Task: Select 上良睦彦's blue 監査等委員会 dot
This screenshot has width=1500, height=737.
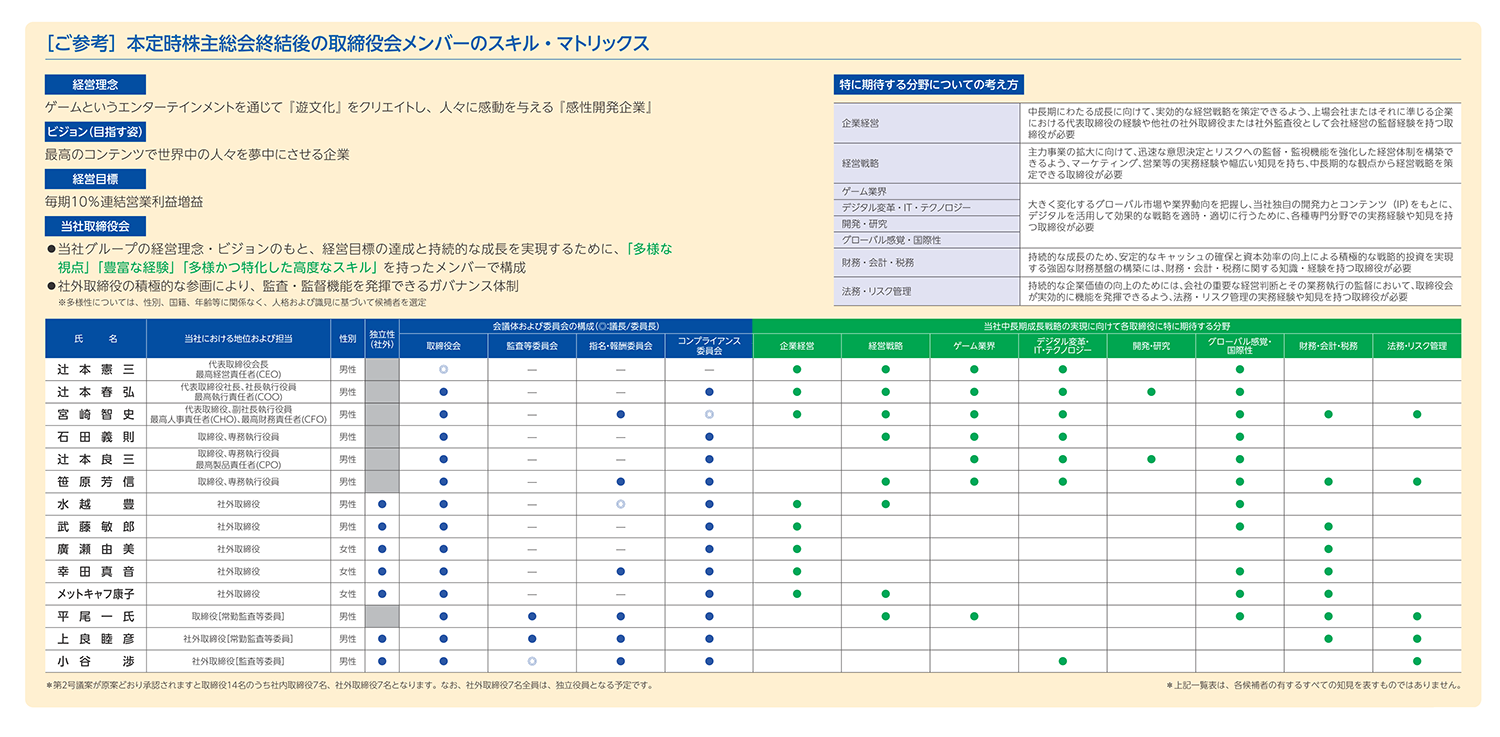Action: pyautogui.click(x=532, y=638)
